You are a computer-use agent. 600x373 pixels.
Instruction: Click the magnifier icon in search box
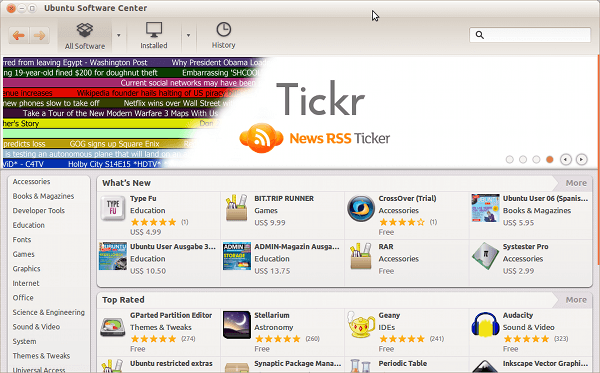[479, 35]
